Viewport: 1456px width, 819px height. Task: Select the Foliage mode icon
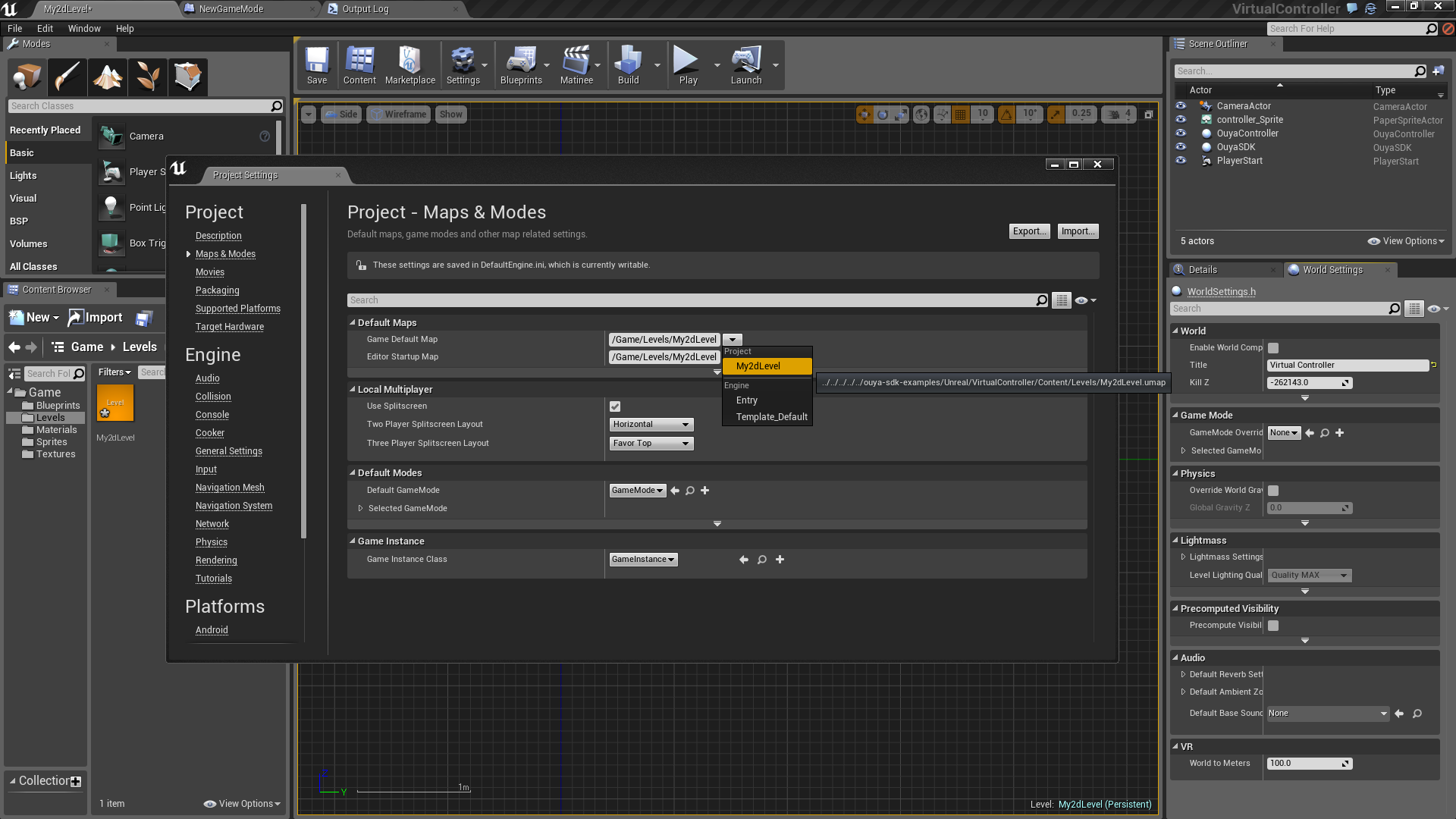(147, 77)
